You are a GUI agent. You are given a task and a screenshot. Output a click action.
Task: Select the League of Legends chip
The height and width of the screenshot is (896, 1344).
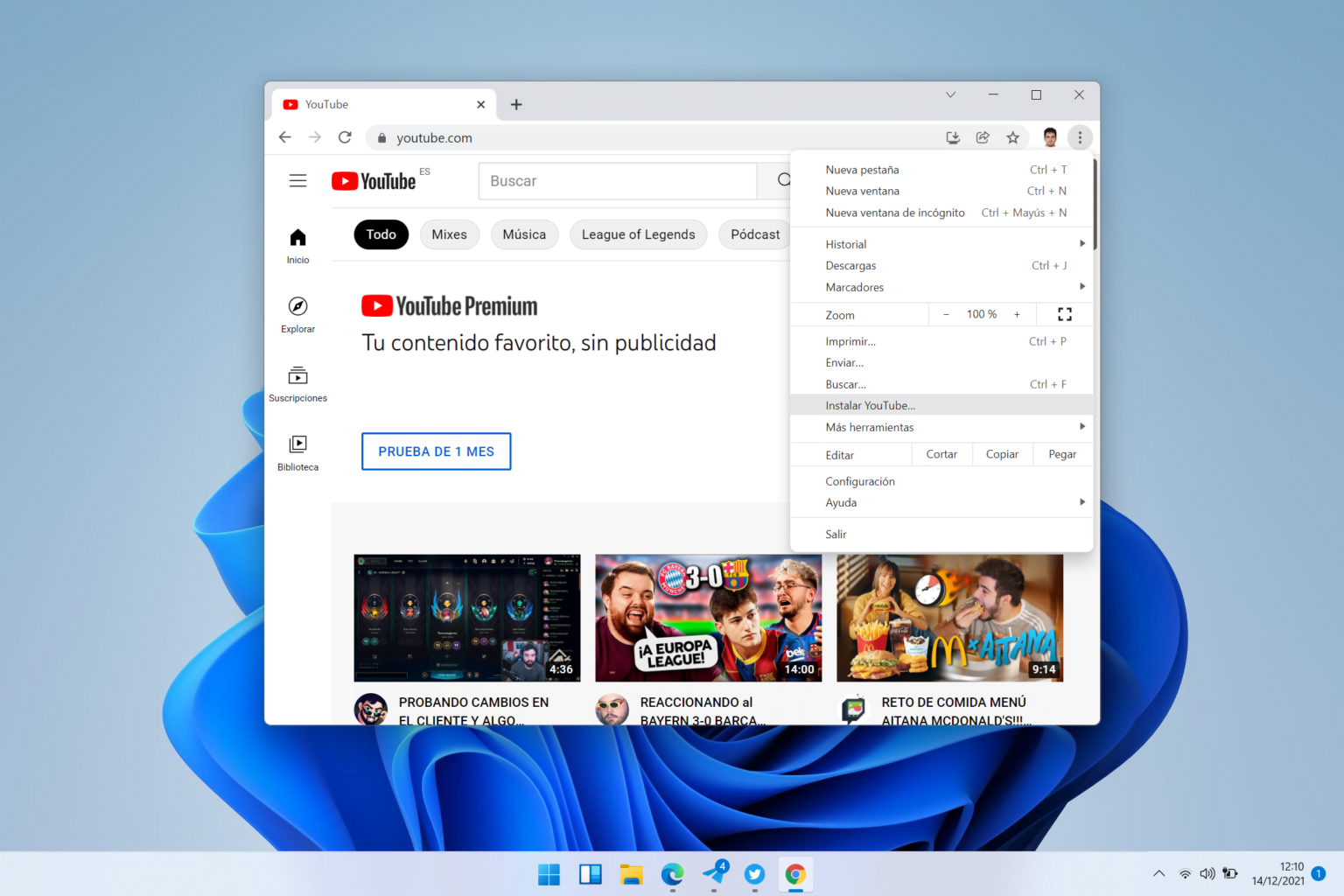(638, 234)
